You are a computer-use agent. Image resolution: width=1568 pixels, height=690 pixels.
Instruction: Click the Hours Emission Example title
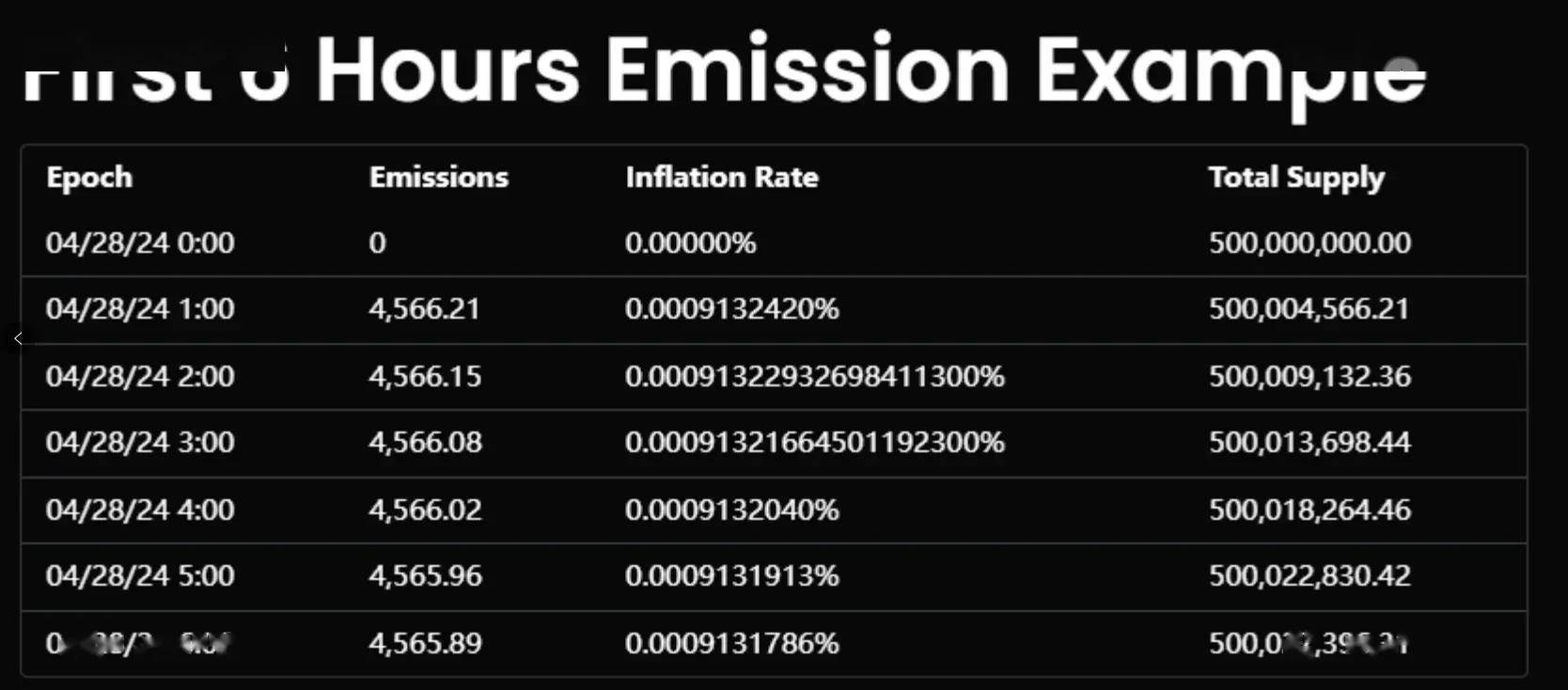tap(870, 71)
